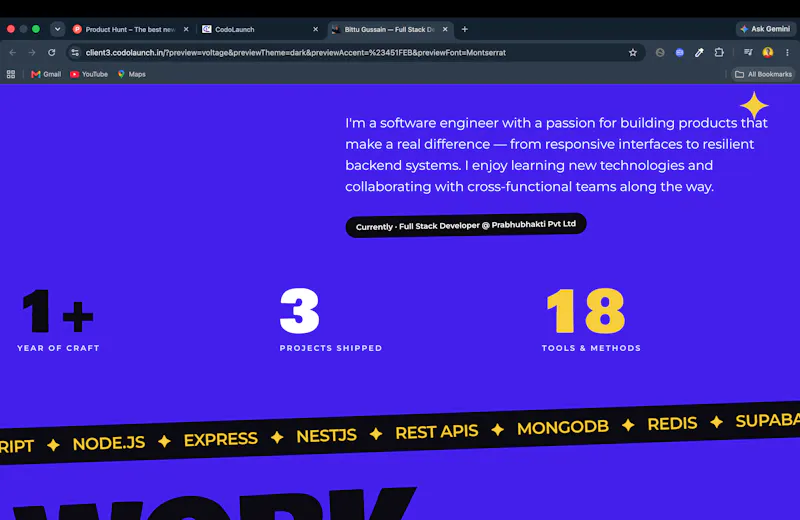Screen dimensions: 800x520
Task: Click the Ask Gemini button
Action: tap(765, 29)
